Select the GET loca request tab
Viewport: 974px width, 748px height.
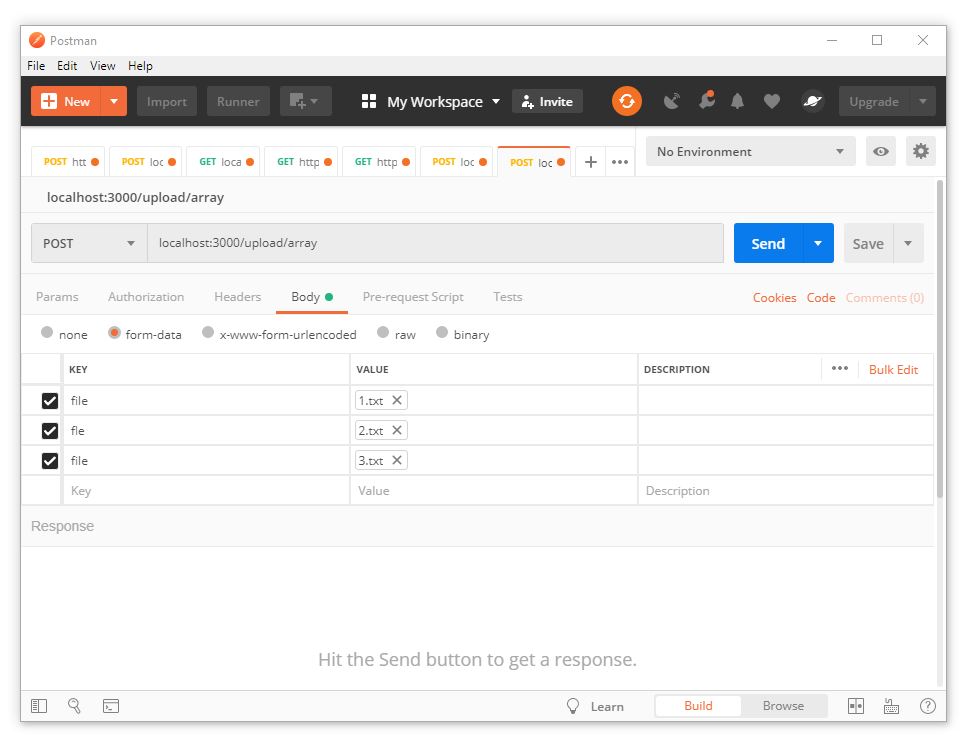click(x=225, y=162)
